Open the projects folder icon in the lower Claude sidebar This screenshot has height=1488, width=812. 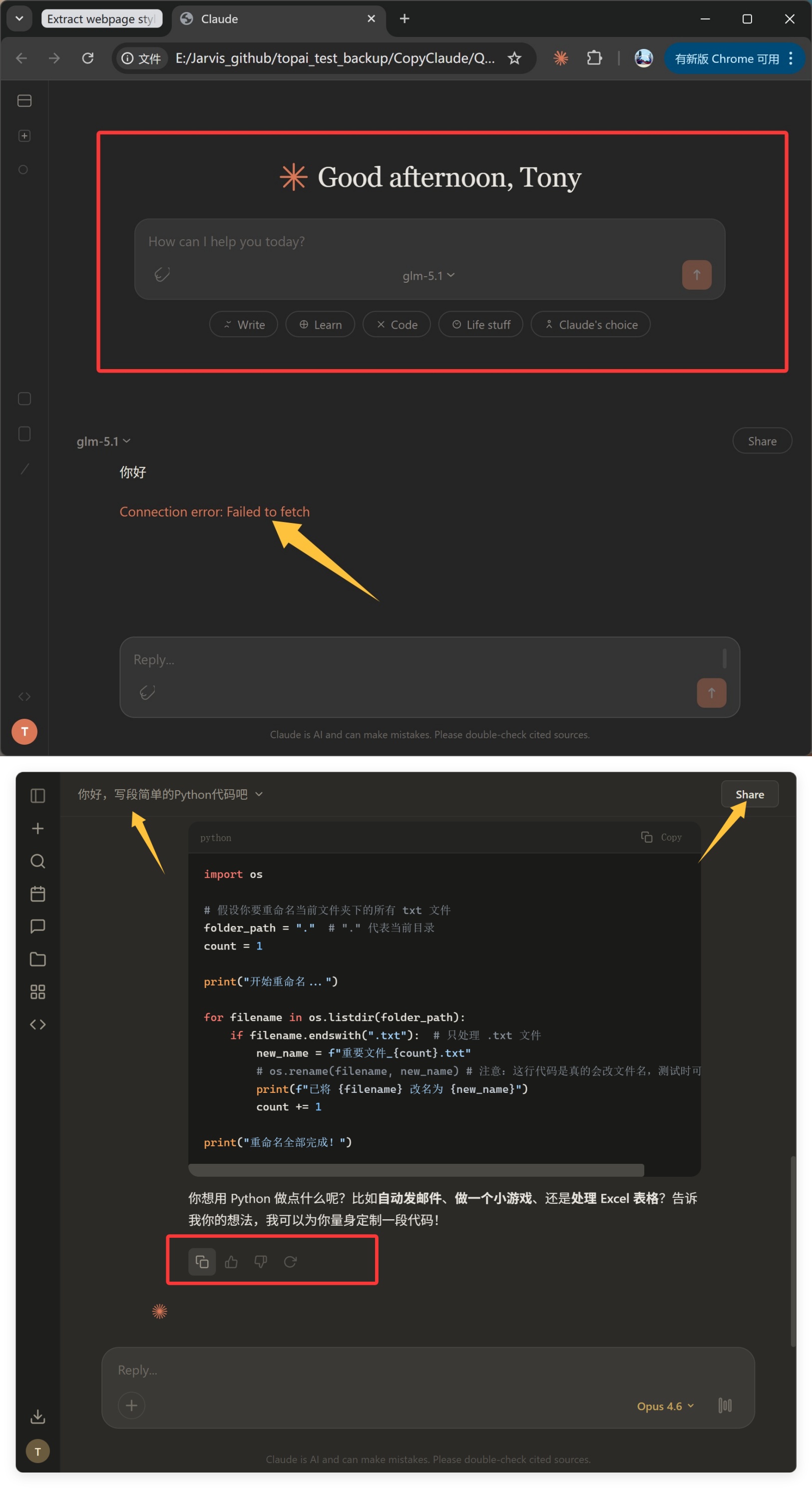click(37, 959)
